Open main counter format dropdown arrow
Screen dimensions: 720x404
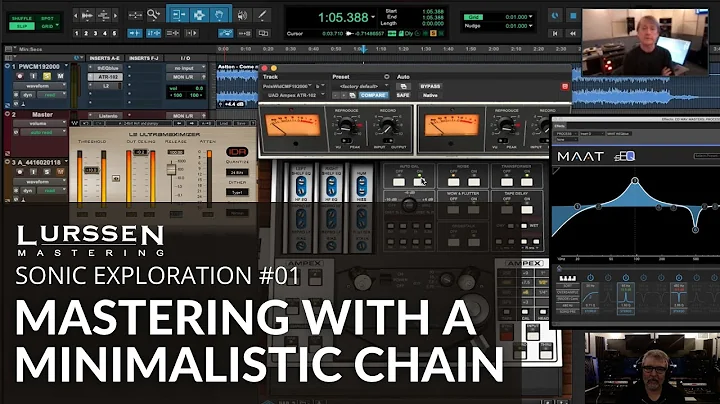(x=373, y=17)
